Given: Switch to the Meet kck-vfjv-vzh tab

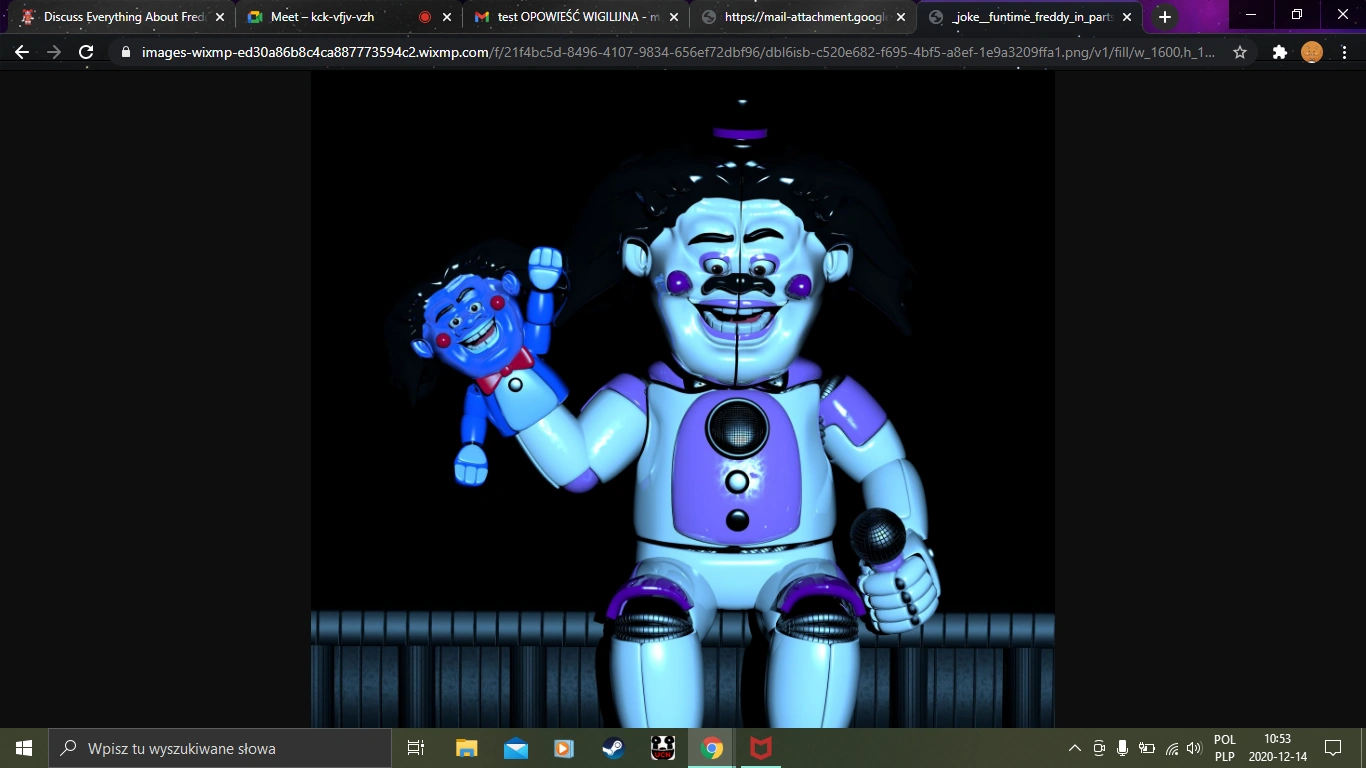Looking at the screenshot, I should pos(320,16).
